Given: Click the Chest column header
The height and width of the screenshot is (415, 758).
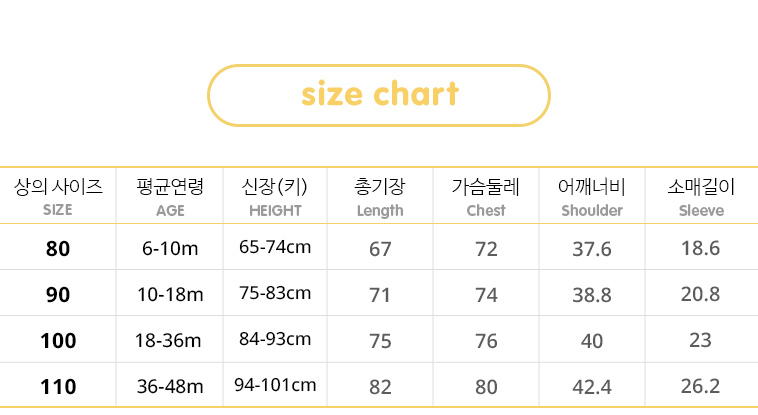Looking at the screenshot, I should tap(486, 197).
